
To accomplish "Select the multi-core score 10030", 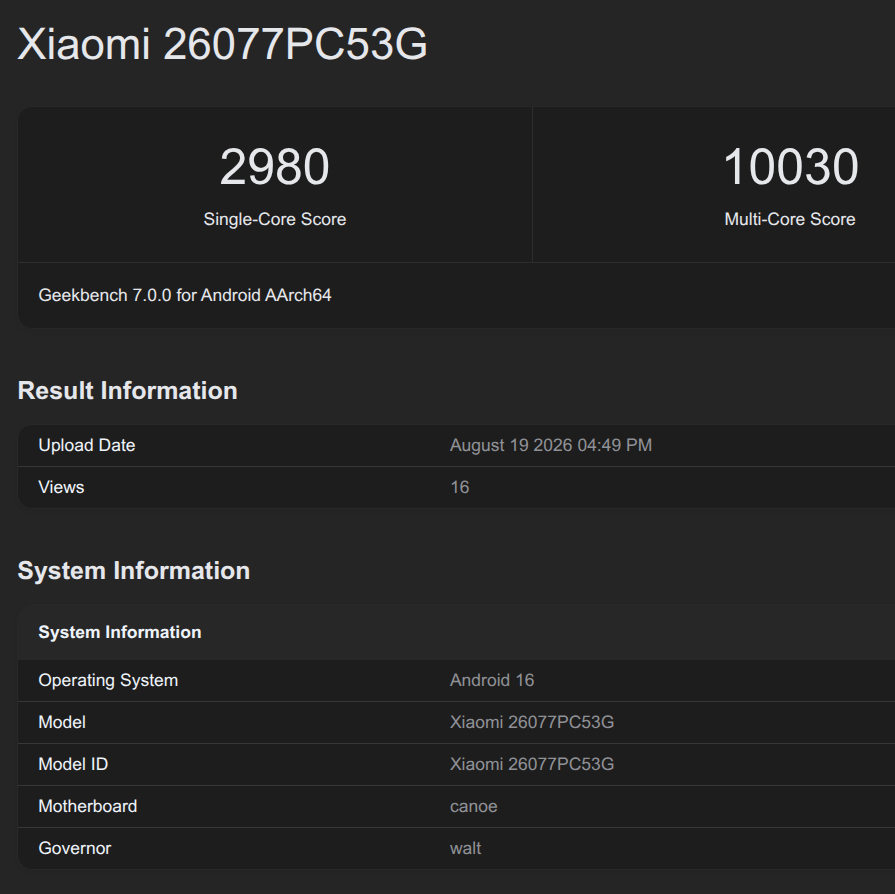I will (790, 167).
